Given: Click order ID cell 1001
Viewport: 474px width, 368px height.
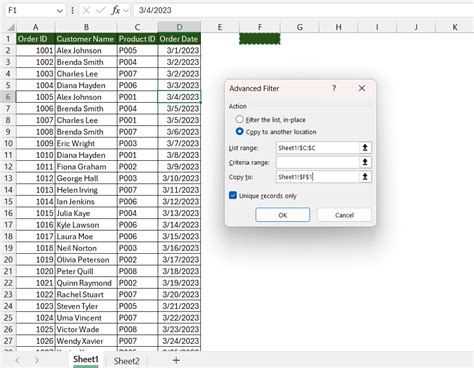Looking at the screenshot, I should click(36, 51).
